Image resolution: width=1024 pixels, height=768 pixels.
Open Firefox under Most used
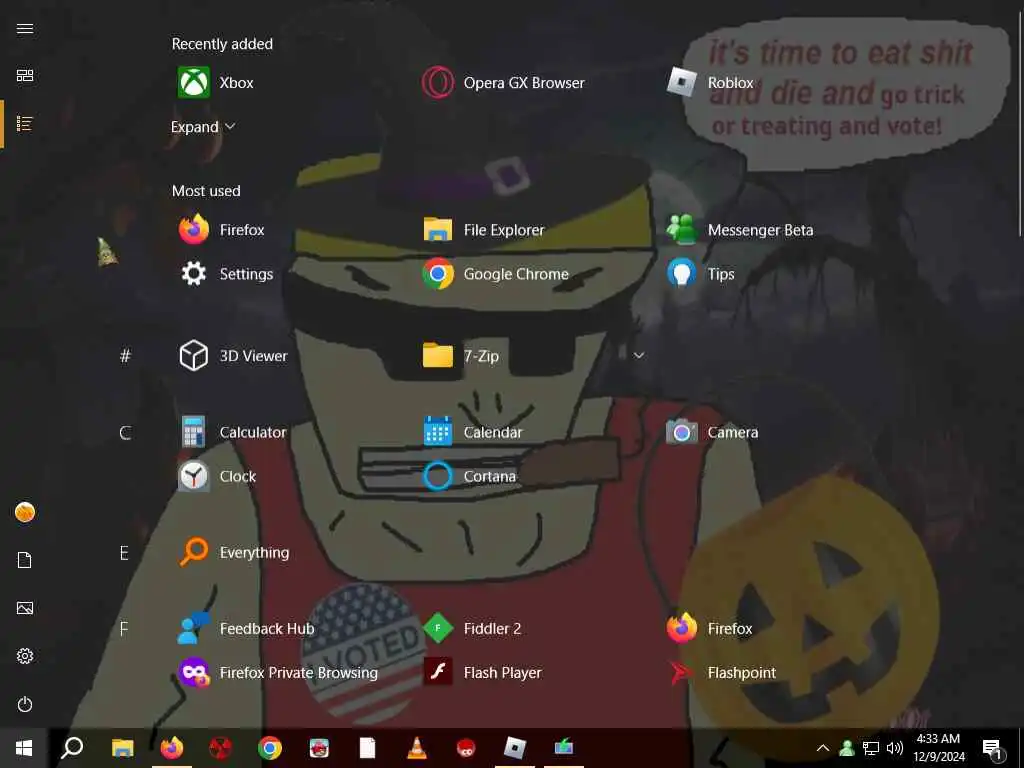(221, 230)
